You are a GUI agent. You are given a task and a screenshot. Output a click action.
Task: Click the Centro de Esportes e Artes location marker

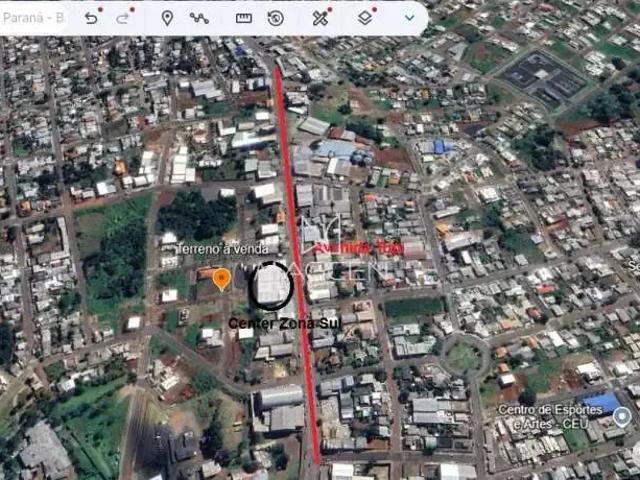tap(622, 417)
